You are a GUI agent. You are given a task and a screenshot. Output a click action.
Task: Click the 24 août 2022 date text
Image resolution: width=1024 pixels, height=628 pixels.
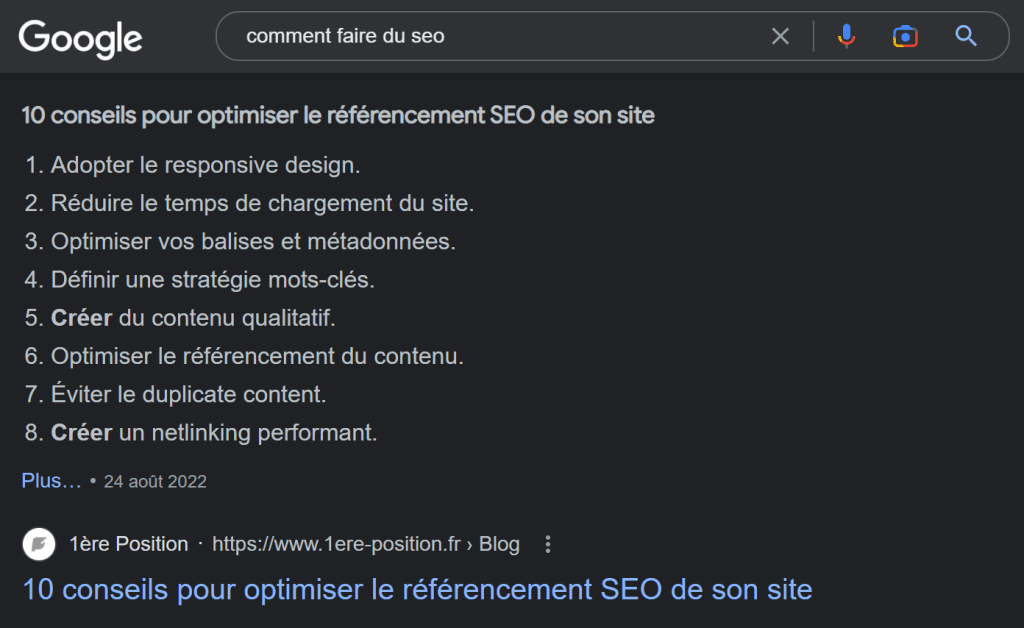pos(155,481)
